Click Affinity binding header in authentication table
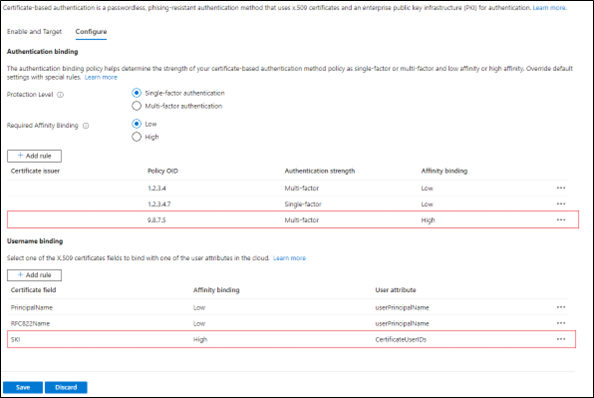Image resolution: width=594 pixels, height=398 pixels. [x=444, y=171]
